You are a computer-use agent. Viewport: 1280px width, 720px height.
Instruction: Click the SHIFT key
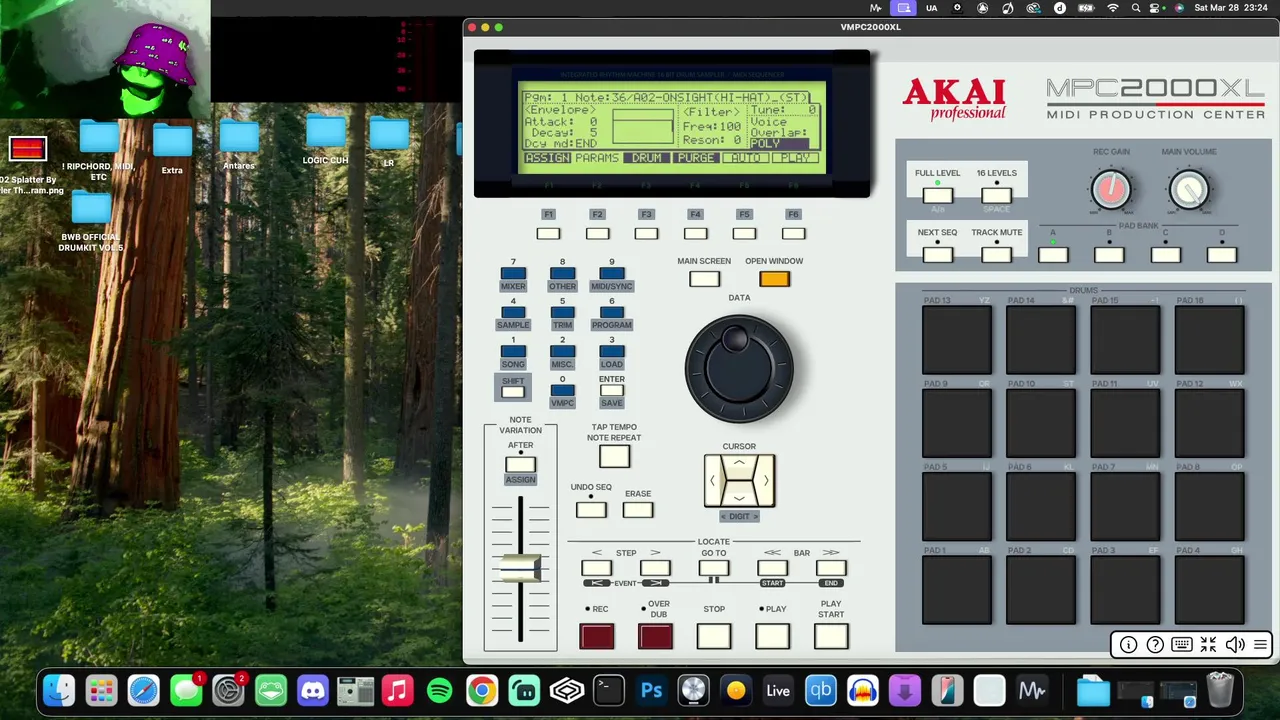513,390
